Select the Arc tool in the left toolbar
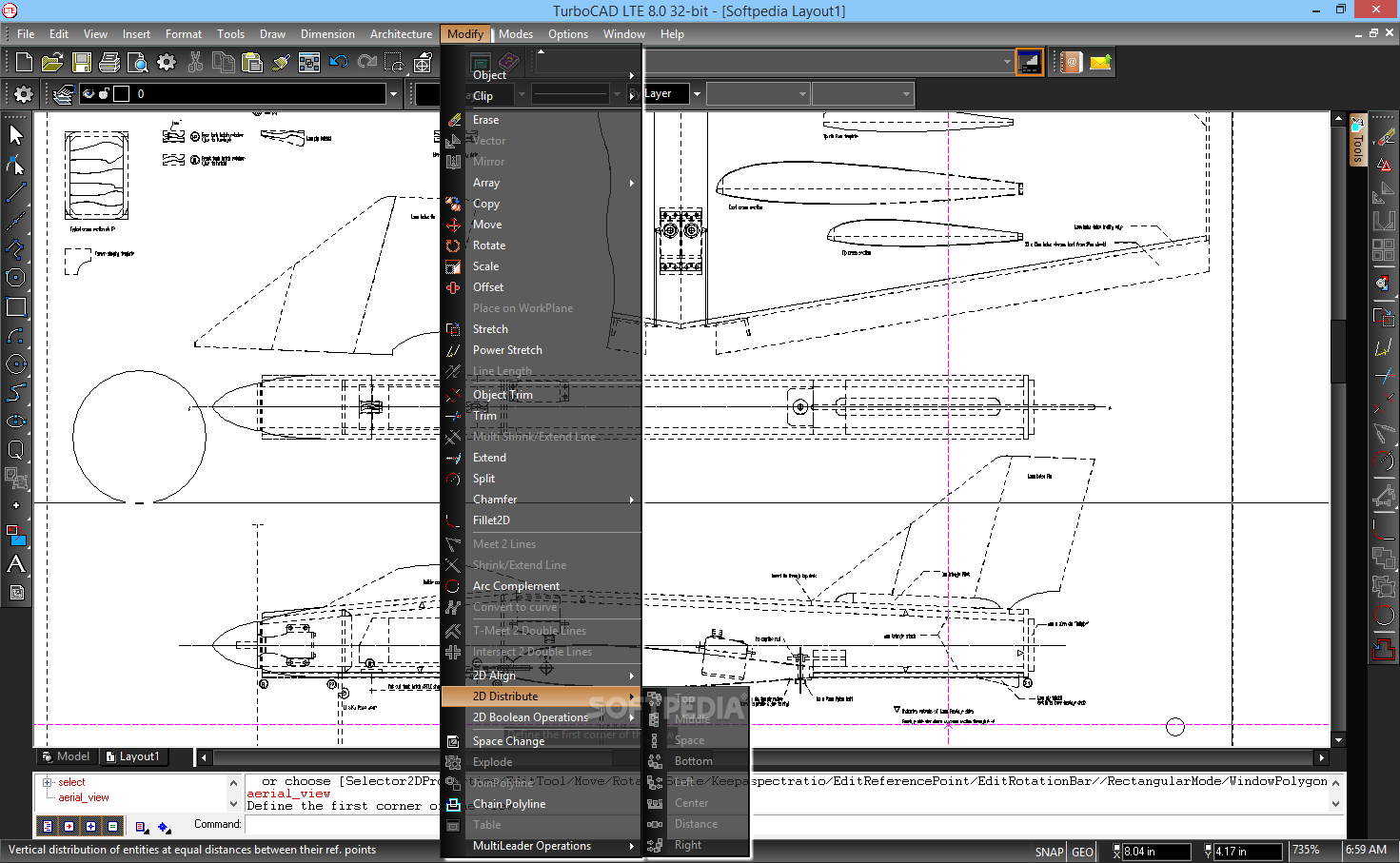This screenshot has height=863, width=1400. click(x=15, y=335)
